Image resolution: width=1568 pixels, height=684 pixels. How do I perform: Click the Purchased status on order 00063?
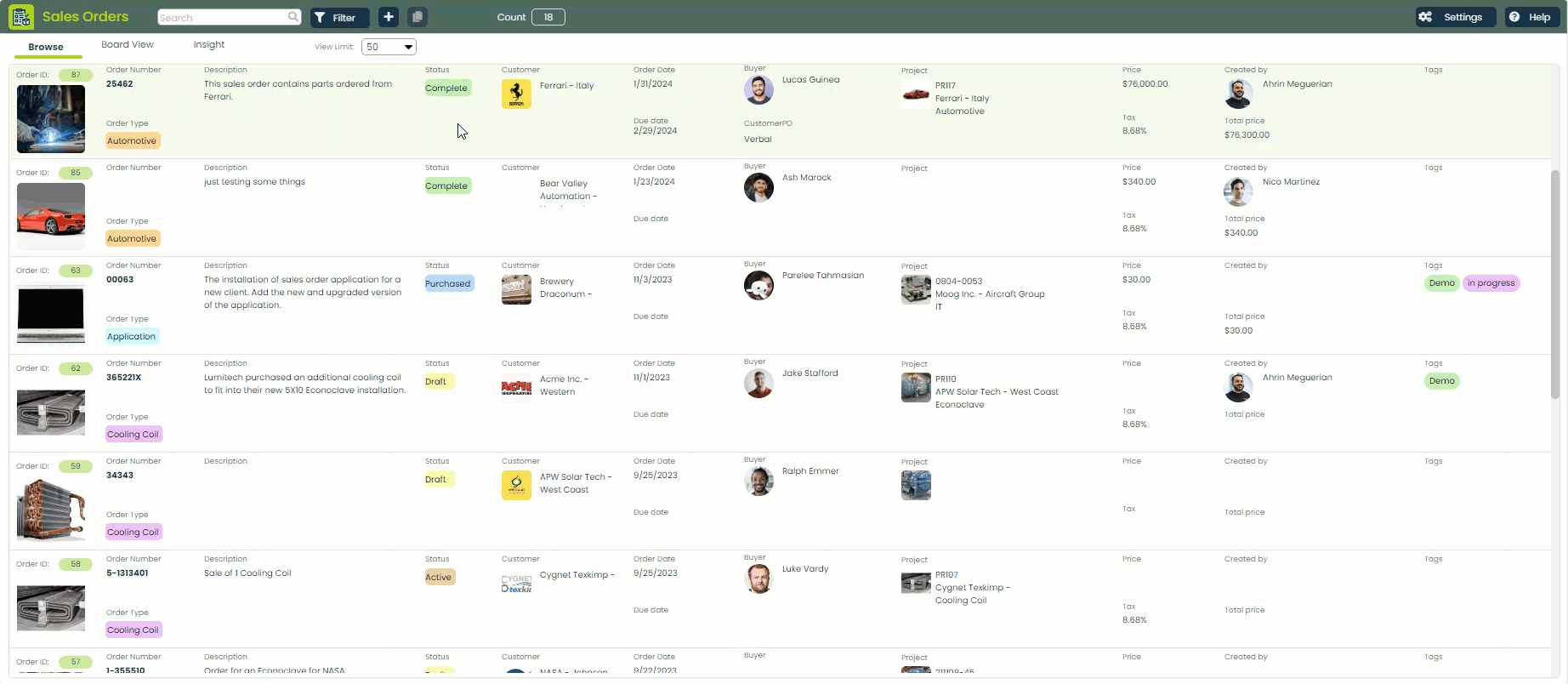[448, 283]
